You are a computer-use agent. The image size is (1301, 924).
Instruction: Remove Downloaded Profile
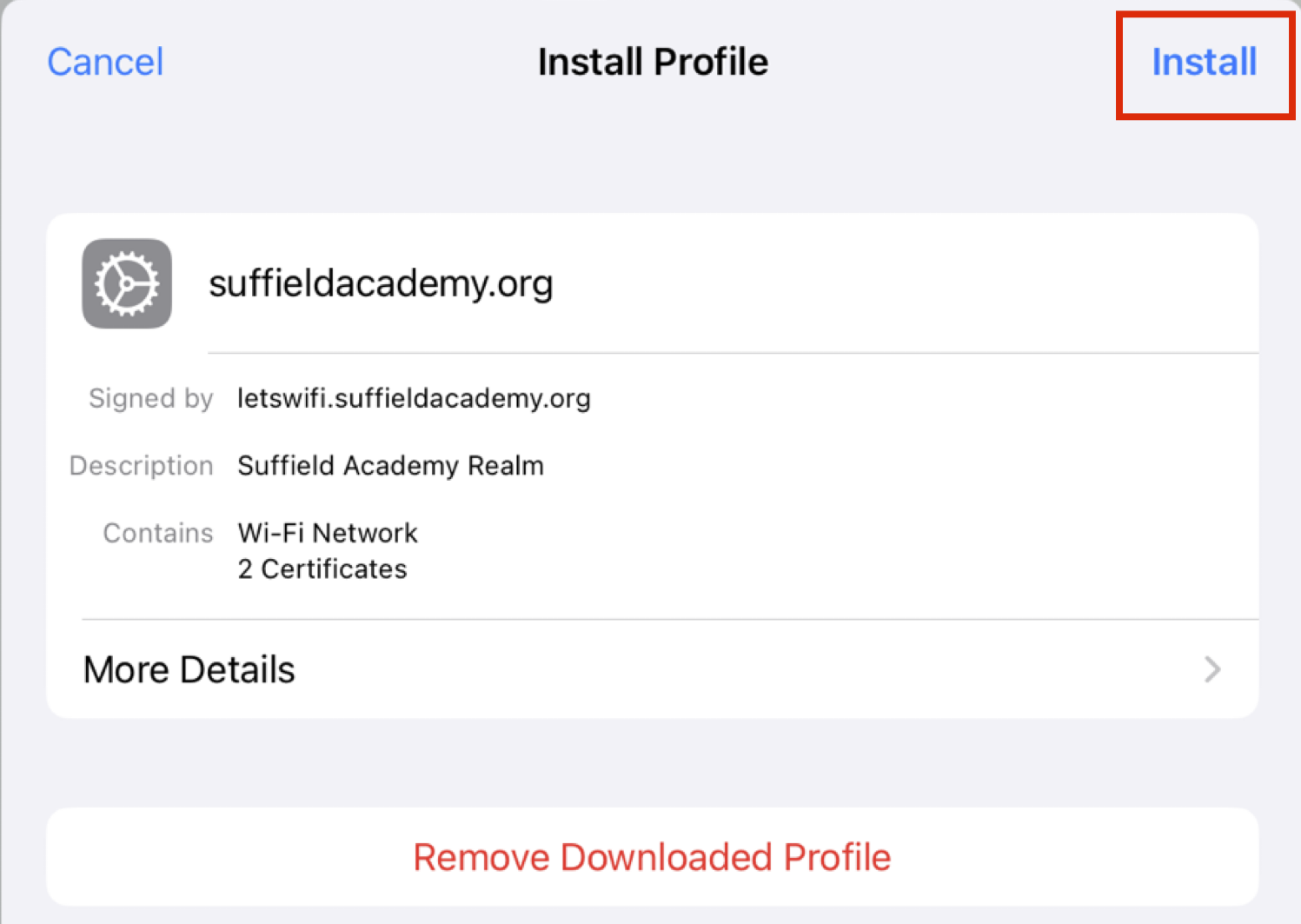(x=652, y=857)
